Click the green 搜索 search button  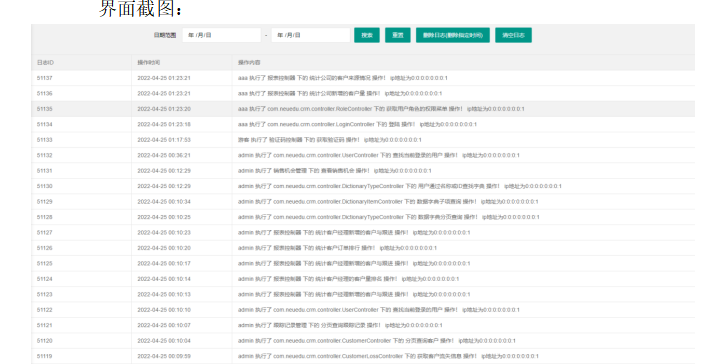click(367, 35)
